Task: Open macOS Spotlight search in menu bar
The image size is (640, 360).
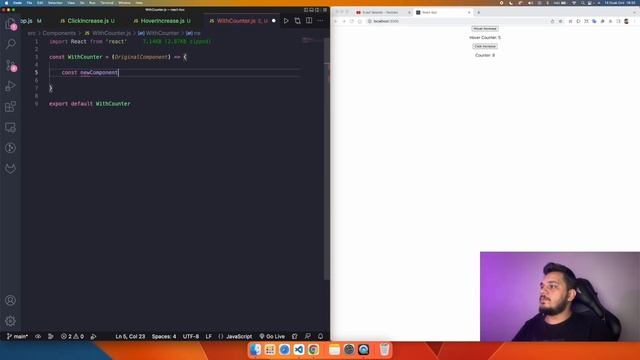Action: click(582, 2)
